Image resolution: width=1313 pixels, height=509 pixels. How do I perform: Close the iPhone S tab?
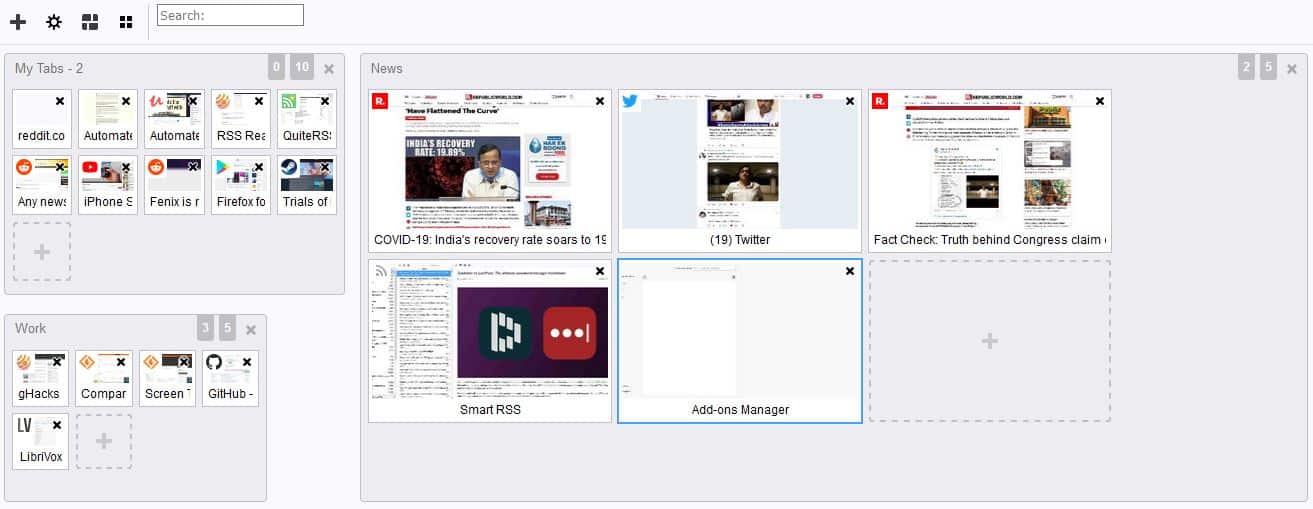[126, 167]
